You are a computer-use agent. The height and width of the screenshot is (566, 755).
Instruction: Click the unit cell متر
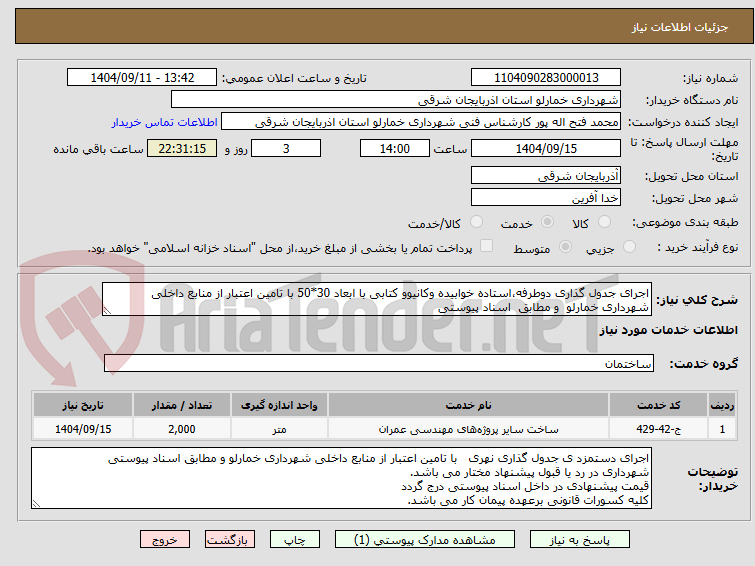[279, 429]
